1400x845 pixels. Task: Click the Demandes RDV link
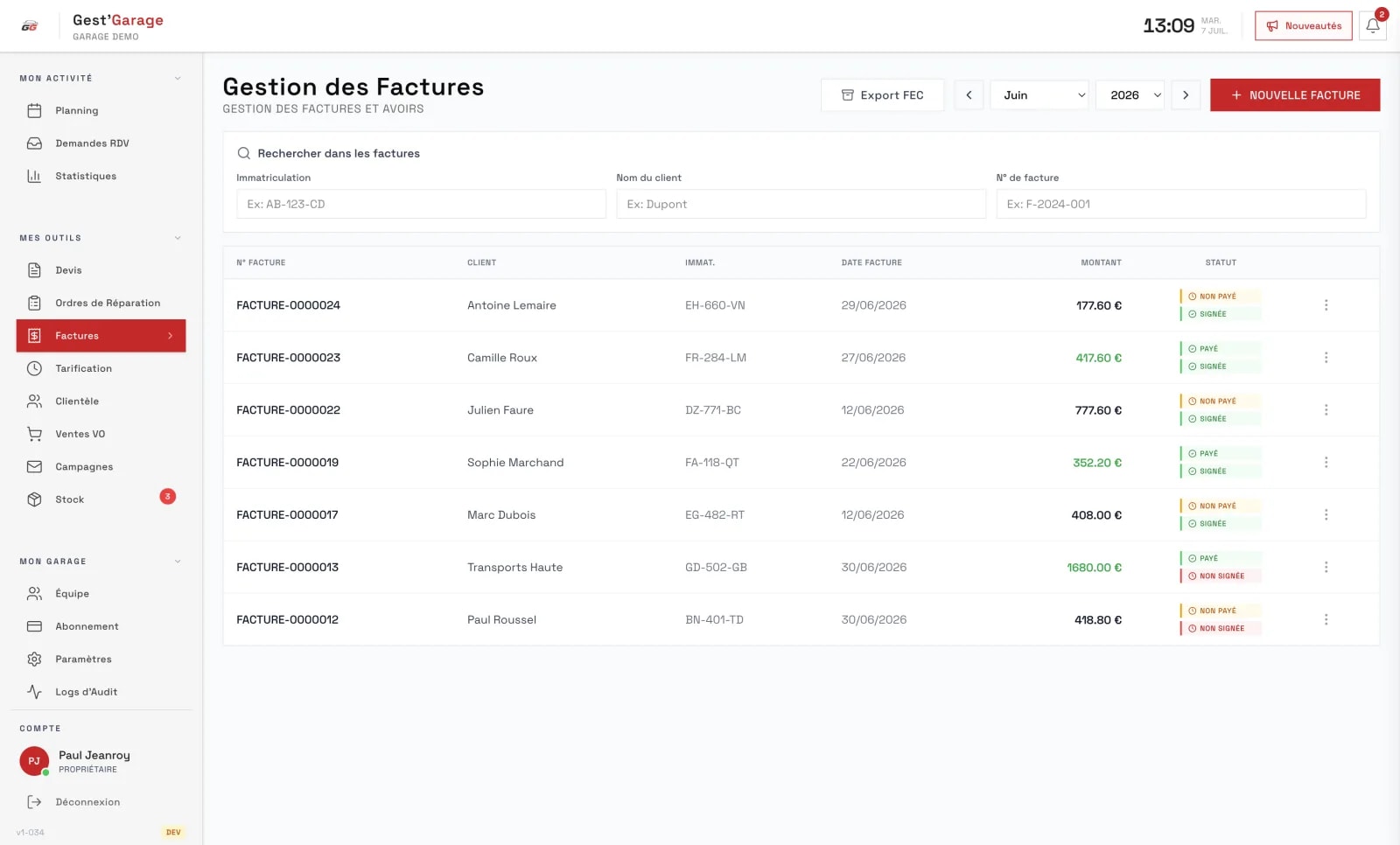(101, 143)
